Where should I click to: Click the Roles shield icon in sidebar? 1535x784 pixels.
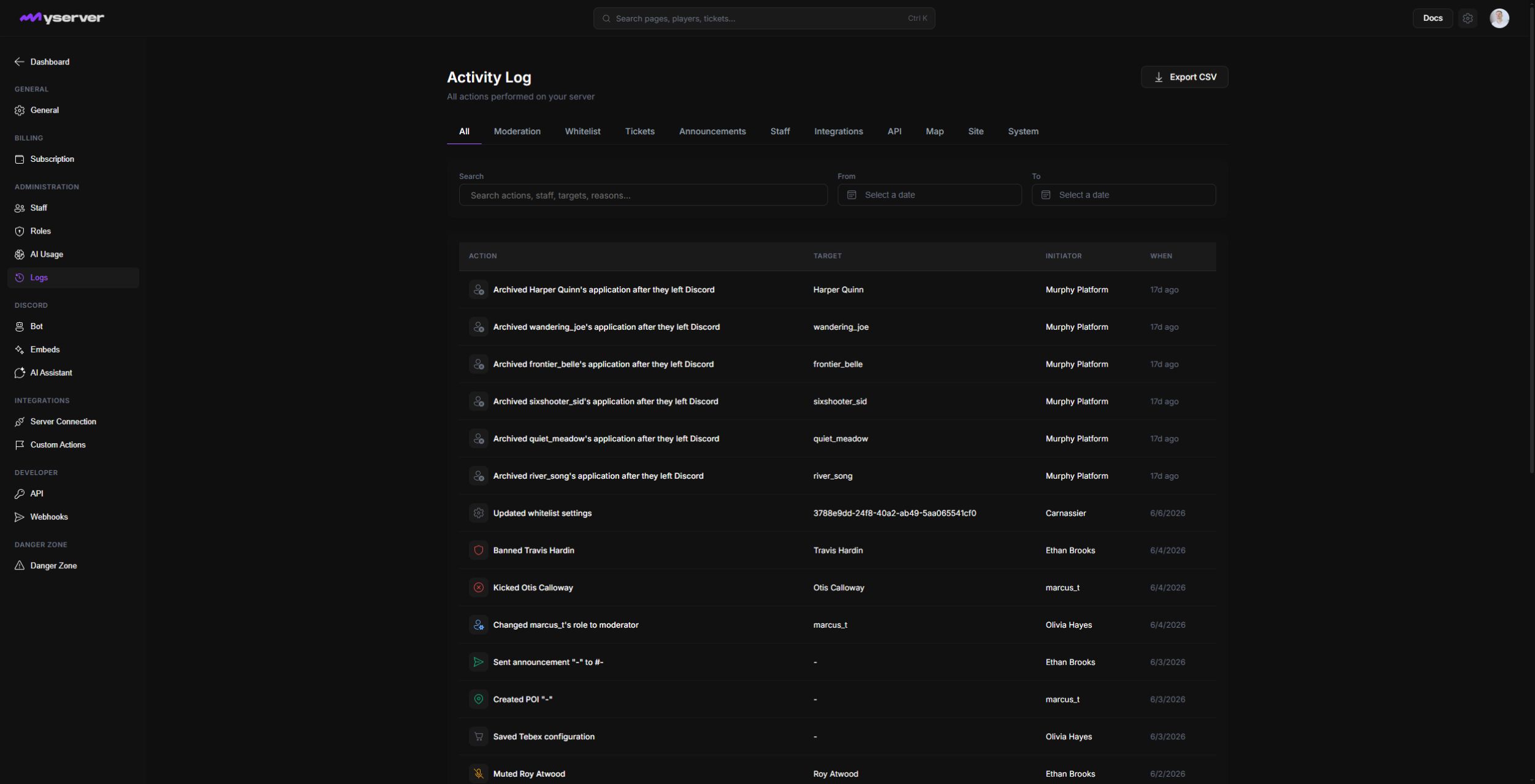20,231
